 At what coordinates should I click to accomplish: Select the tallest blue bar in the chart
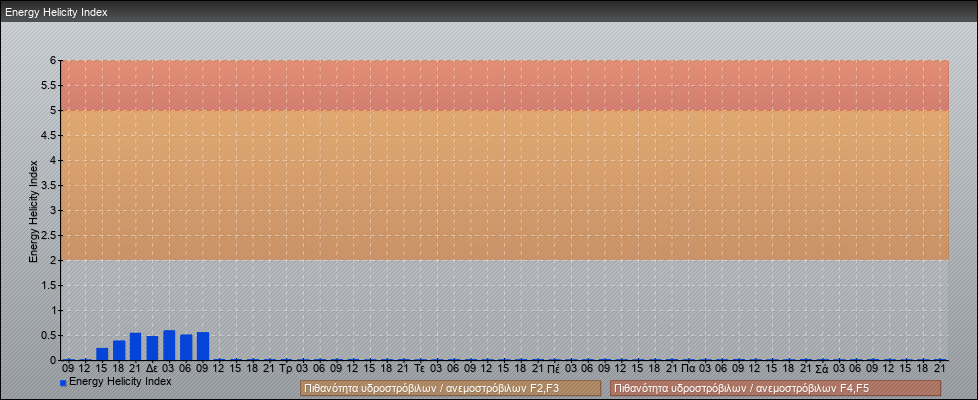coord(169,345)
